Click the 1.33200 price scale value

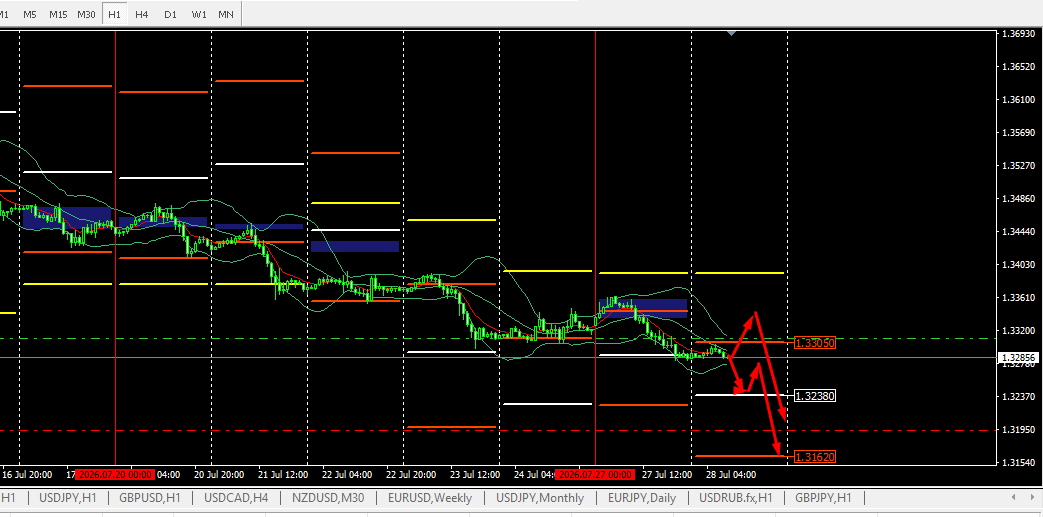pyautogui.click(x=1018, y=331)
